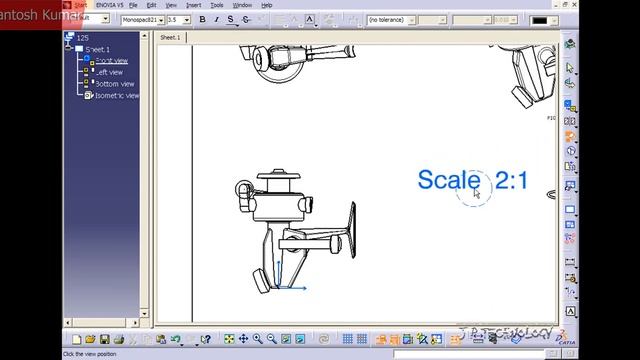The height and width of the screenshot is (360, 640).
Task: Select Isometric view in the tree
Action: click(x=117, y=96)
